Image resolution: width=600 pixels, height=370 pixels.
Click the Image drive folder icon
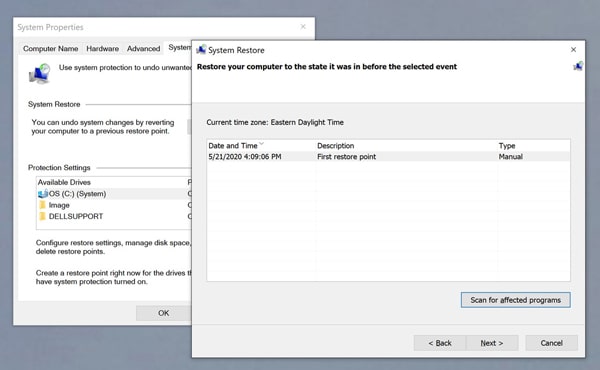coord(42,205)
